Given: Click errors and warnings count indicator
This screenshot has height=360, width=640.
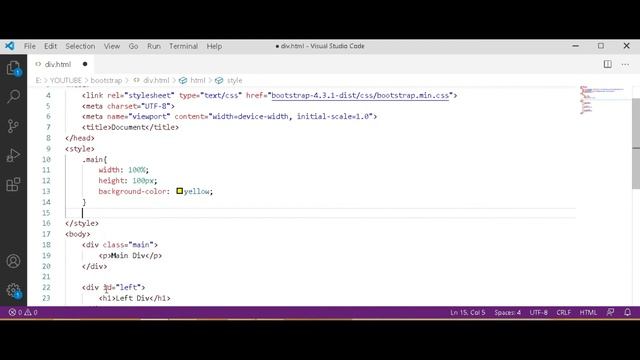Looking at the screenshot, I should (x=23, y=312).
